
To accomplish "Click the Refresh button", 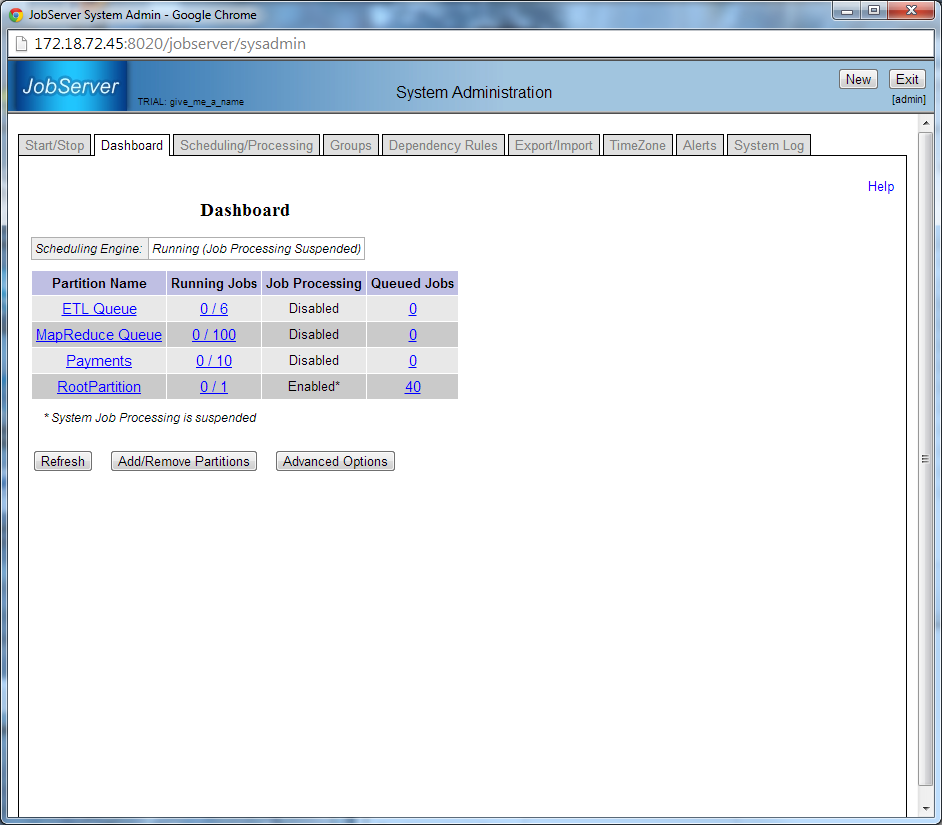I will click(x=63, y=462).
